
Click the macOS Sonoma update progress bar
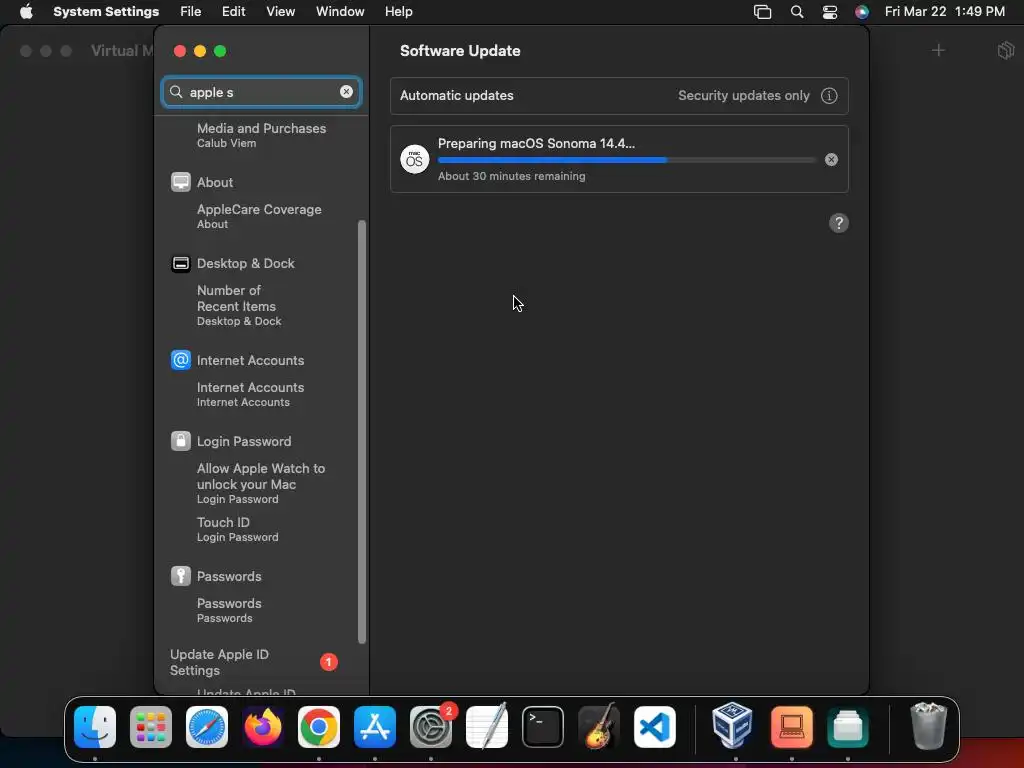tap(626, 160)
